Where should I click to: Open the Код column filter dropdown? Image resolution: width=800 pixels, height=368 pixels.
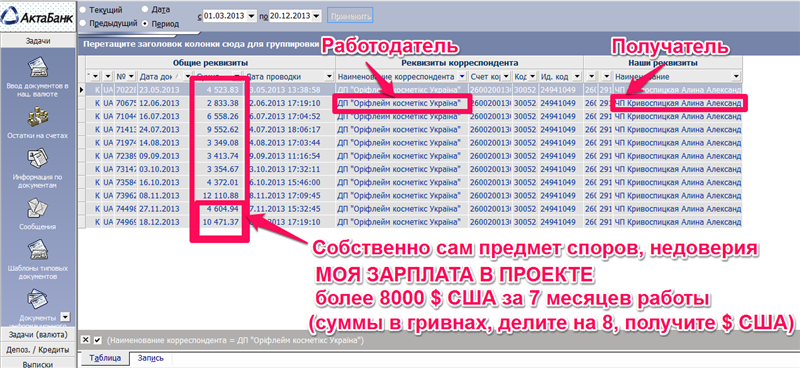[533, 77]
